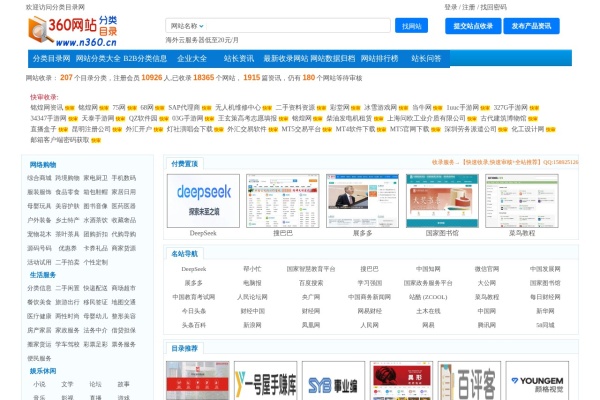Open the 水酒茶饮 subcategory
The image size is (600, 400).
coord(96,220)
